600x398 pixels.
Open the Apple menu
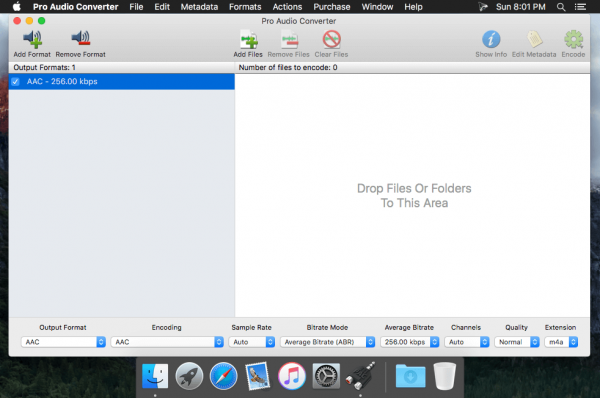[16, 7]
